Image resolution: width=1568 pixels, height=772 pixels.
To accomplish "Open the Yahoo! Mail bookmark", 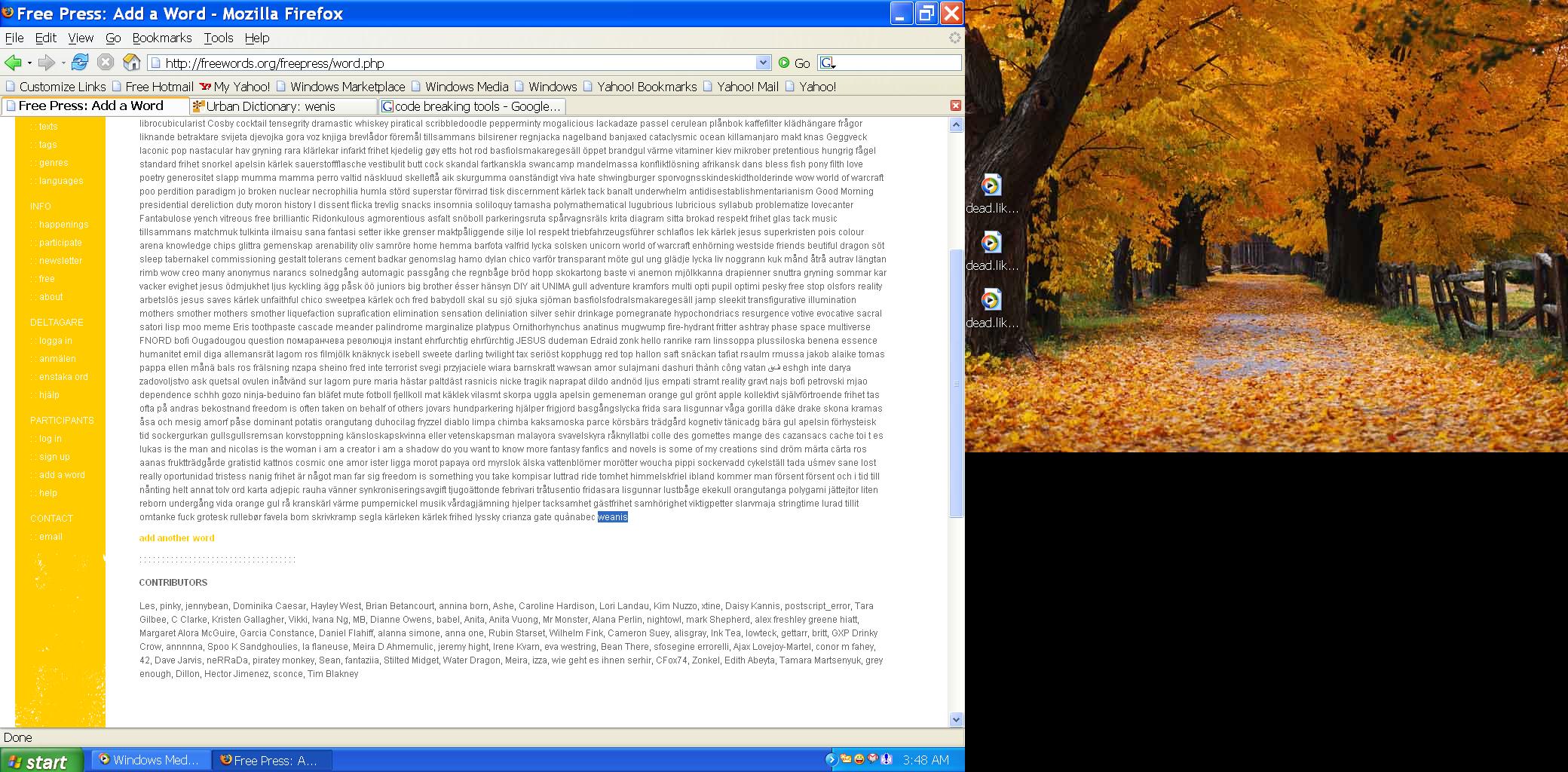I will 746,87.
